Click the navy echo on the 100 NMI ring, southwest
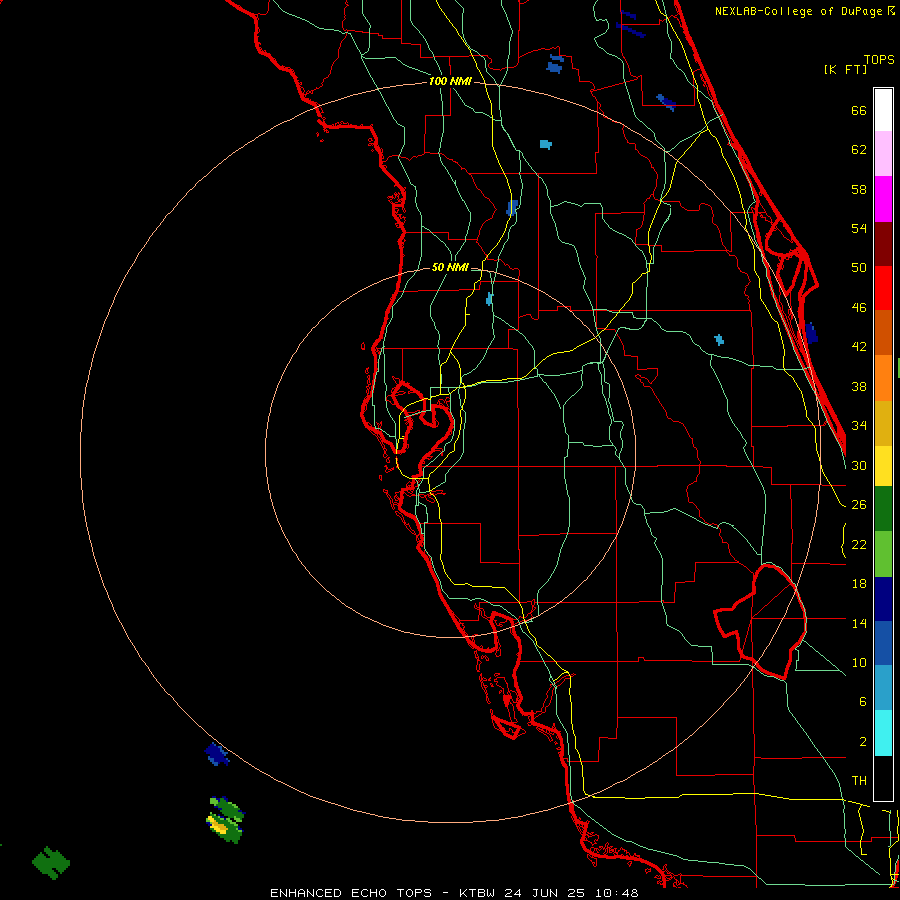Screen dimensions: 900x900 [x=217, y=754]
